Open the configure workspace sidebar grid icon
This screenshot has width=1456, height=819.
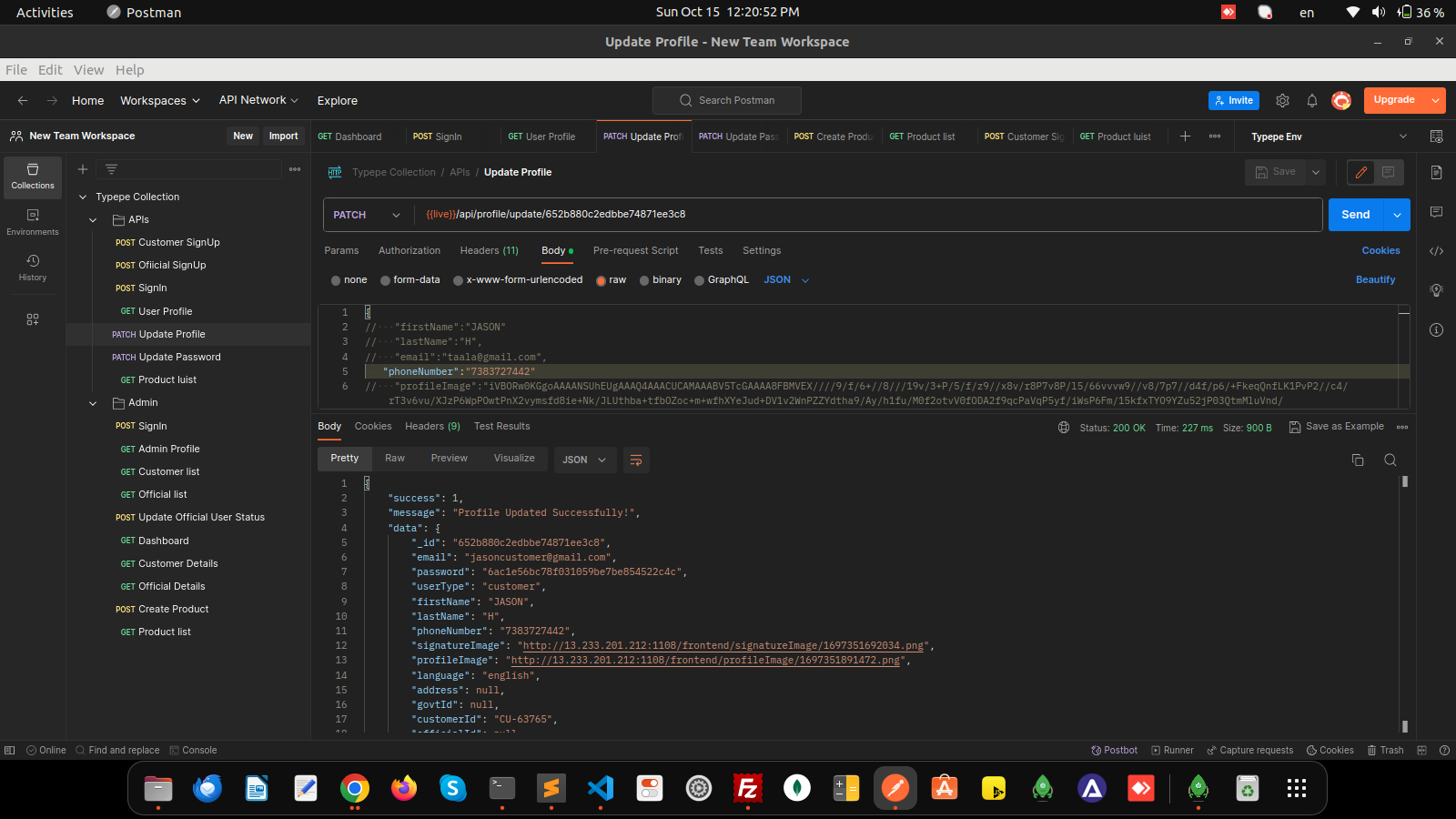click(x=33, y=319)
